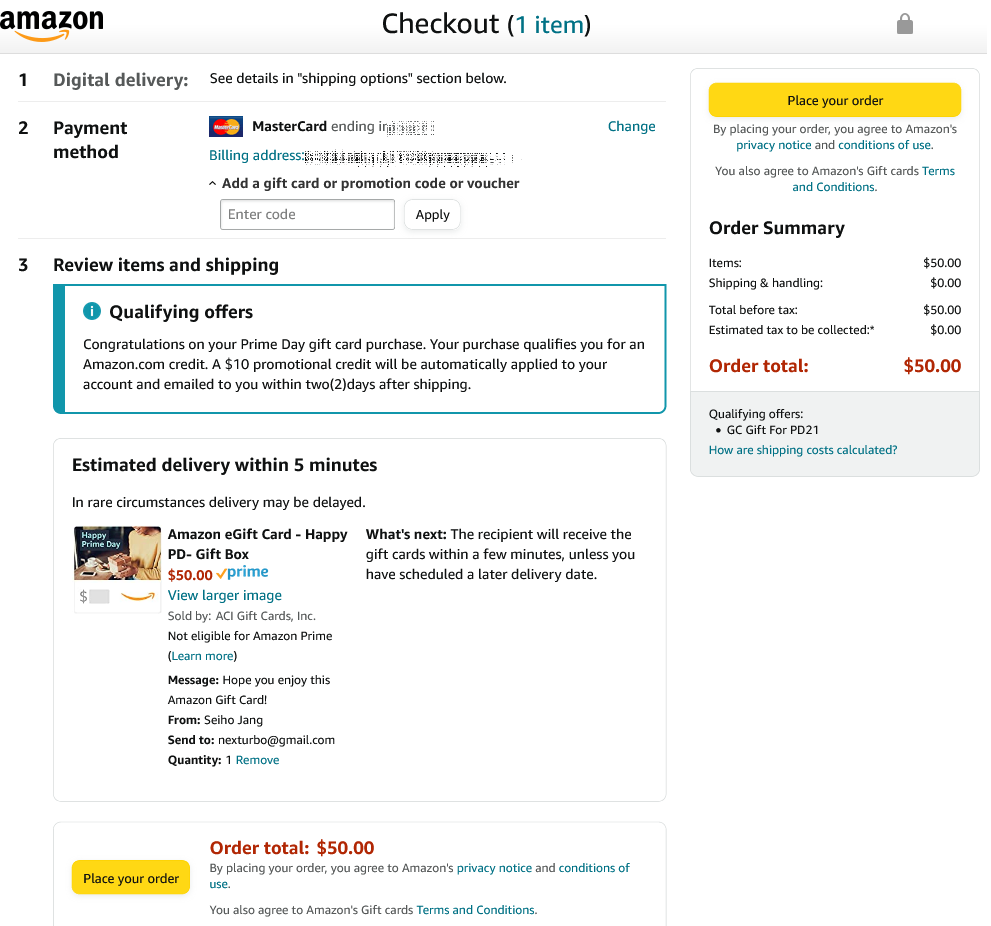Focus the Enter code input field
Screen dimensions: 991x926
pos(307,214)
